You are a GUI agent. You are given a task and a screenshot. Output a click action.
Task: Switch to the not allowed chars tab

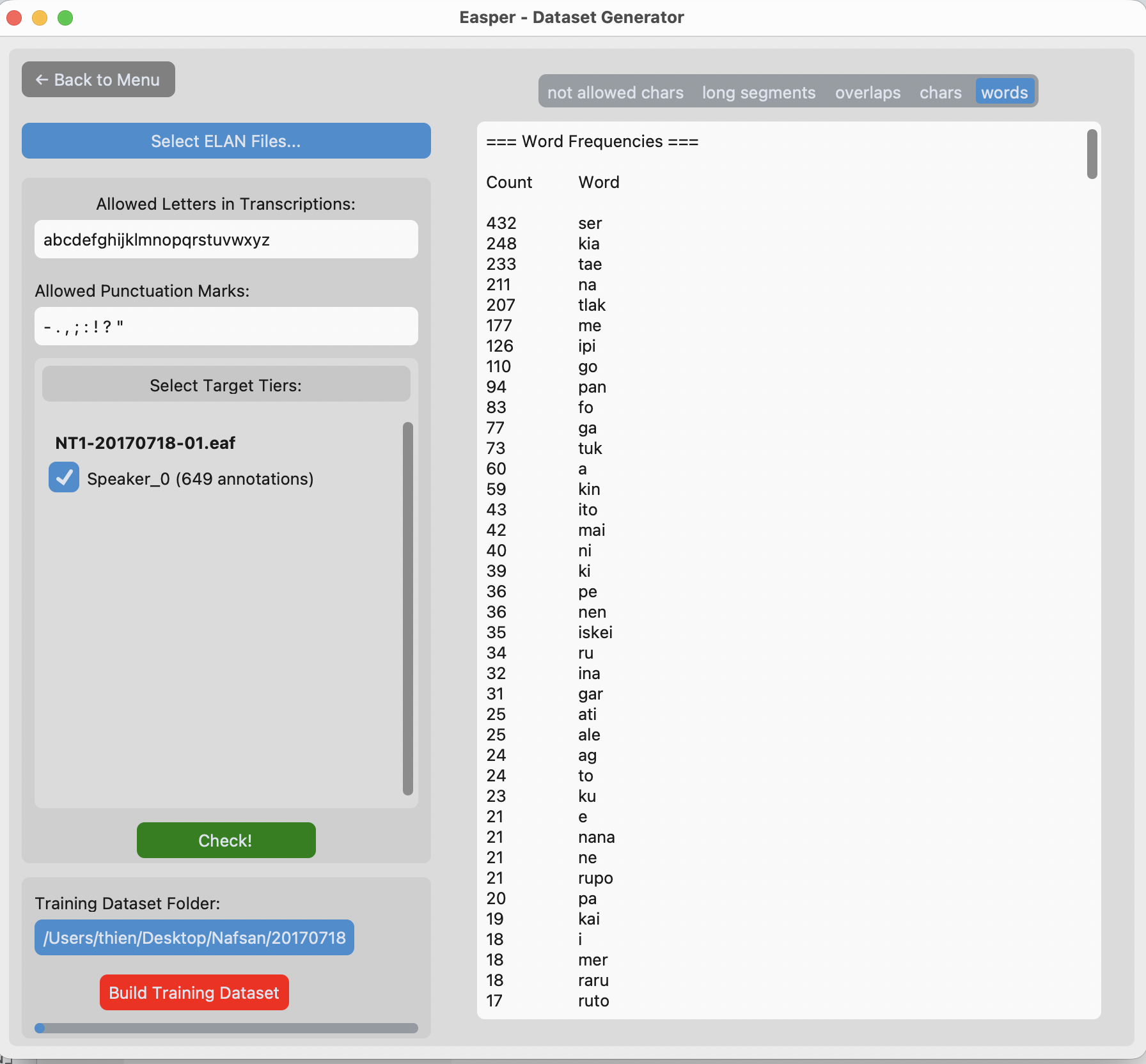coord(615,93)
